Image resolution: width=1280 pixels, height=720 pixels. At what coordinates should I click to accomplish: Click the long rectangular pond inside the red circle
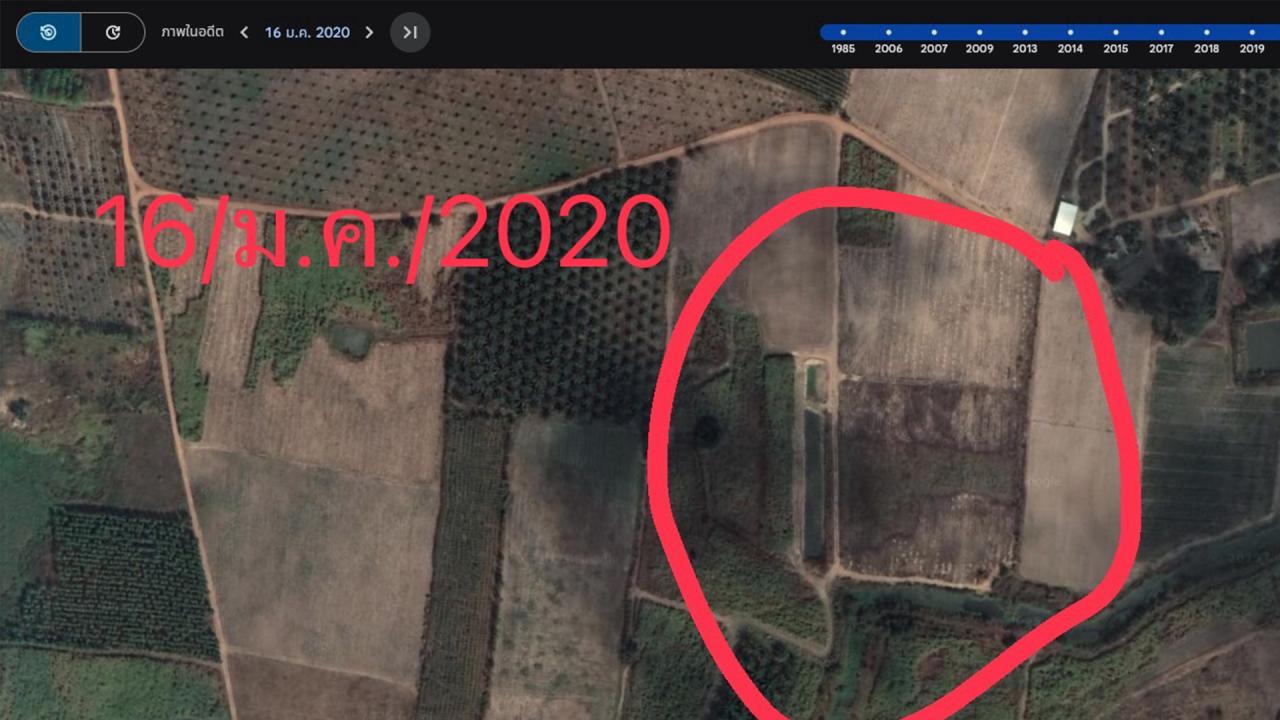[814, 482]
